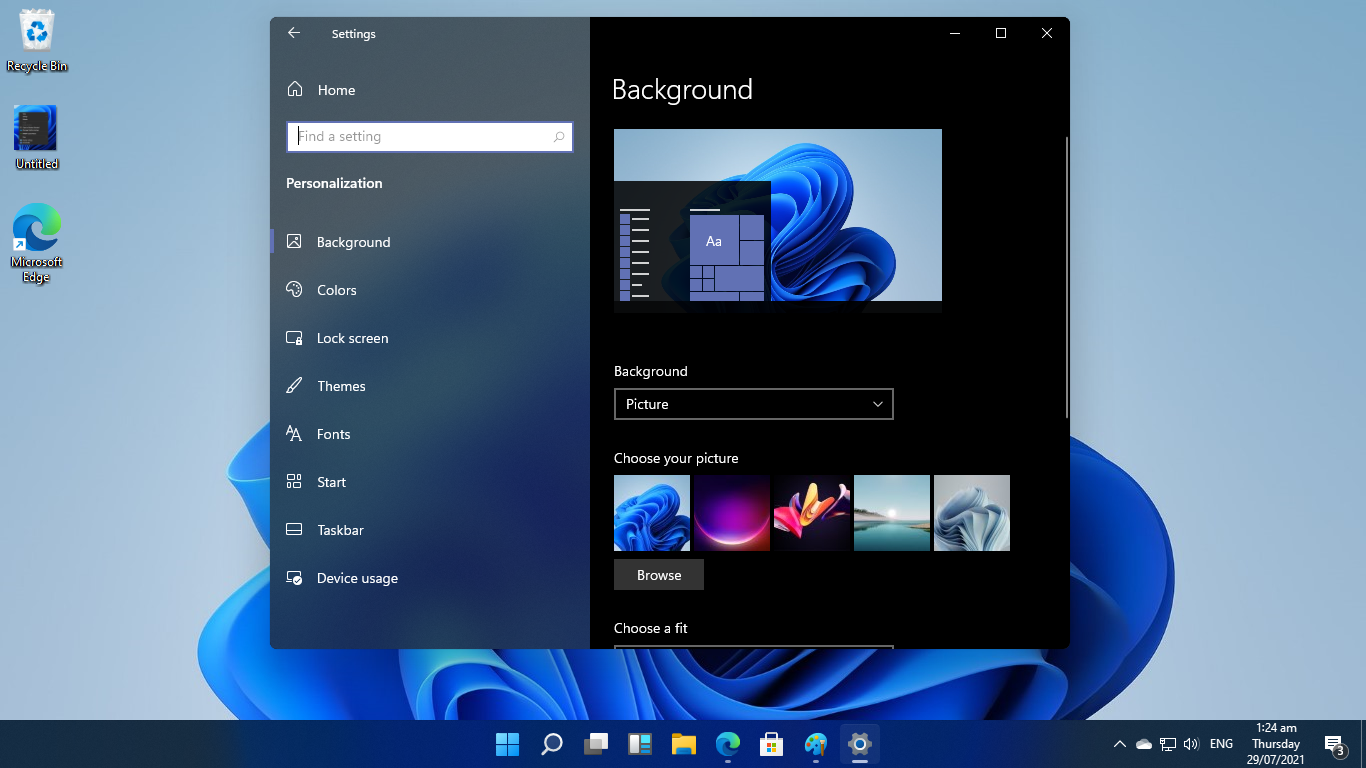Image resolution: width=1366 pixels, height=768 pixels.
Task: Click the Settings window vertical scrollbar
Action: [1066, 277]
